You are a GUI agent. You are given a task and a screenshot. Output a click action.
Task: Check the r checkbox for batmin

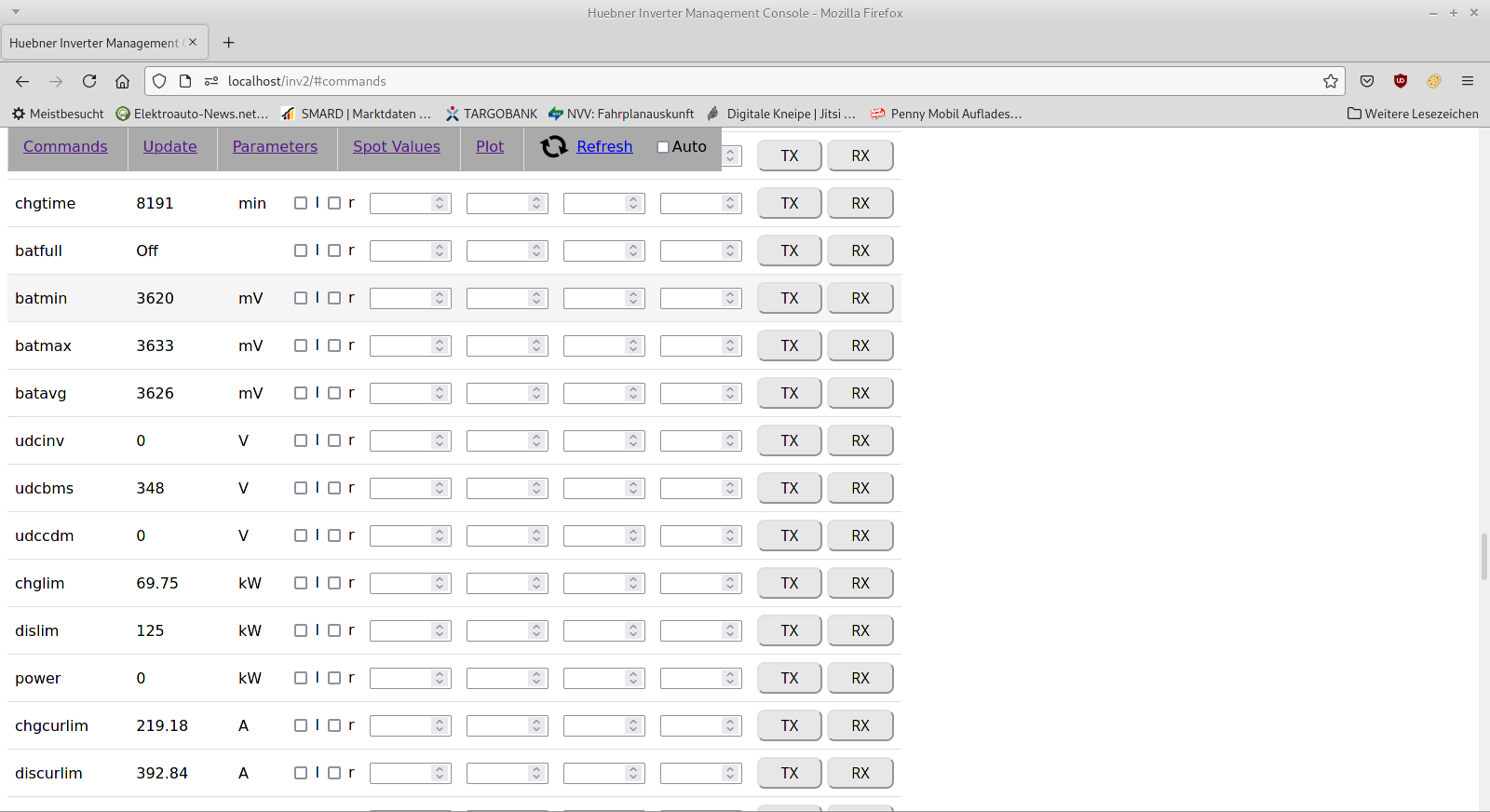pos(334,298)
